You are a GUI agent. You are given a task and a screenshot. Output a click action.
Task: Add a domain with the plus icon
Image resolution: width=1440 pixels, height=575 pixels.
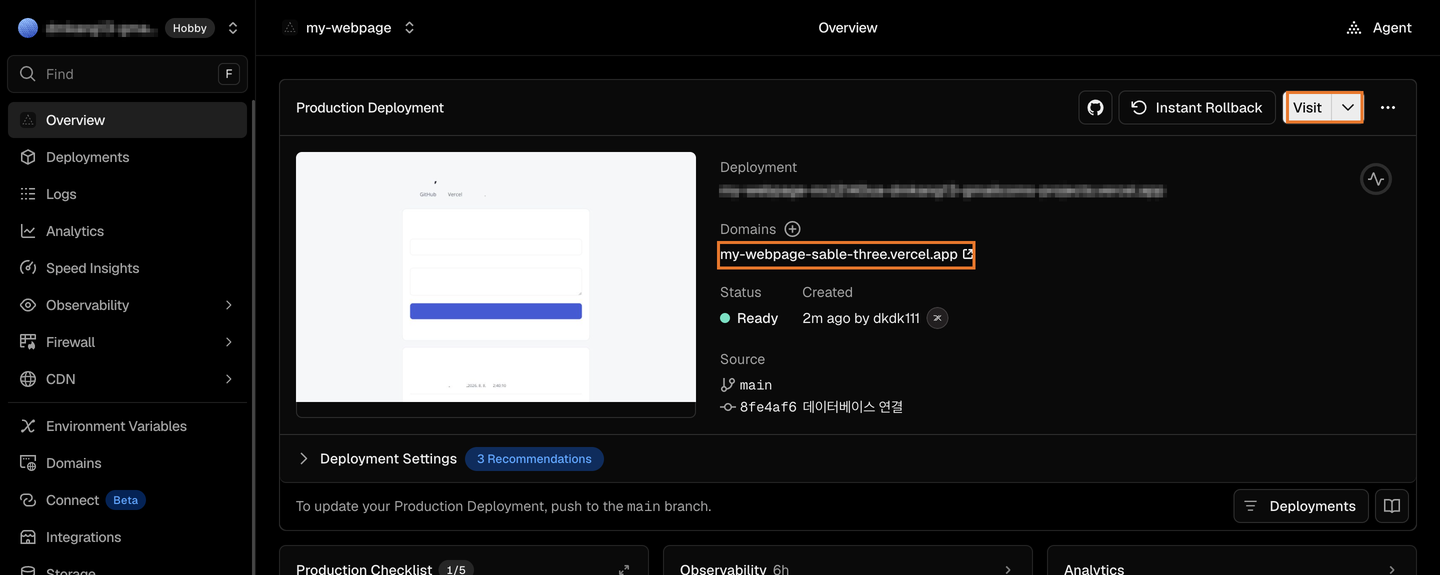pos(792,229)
